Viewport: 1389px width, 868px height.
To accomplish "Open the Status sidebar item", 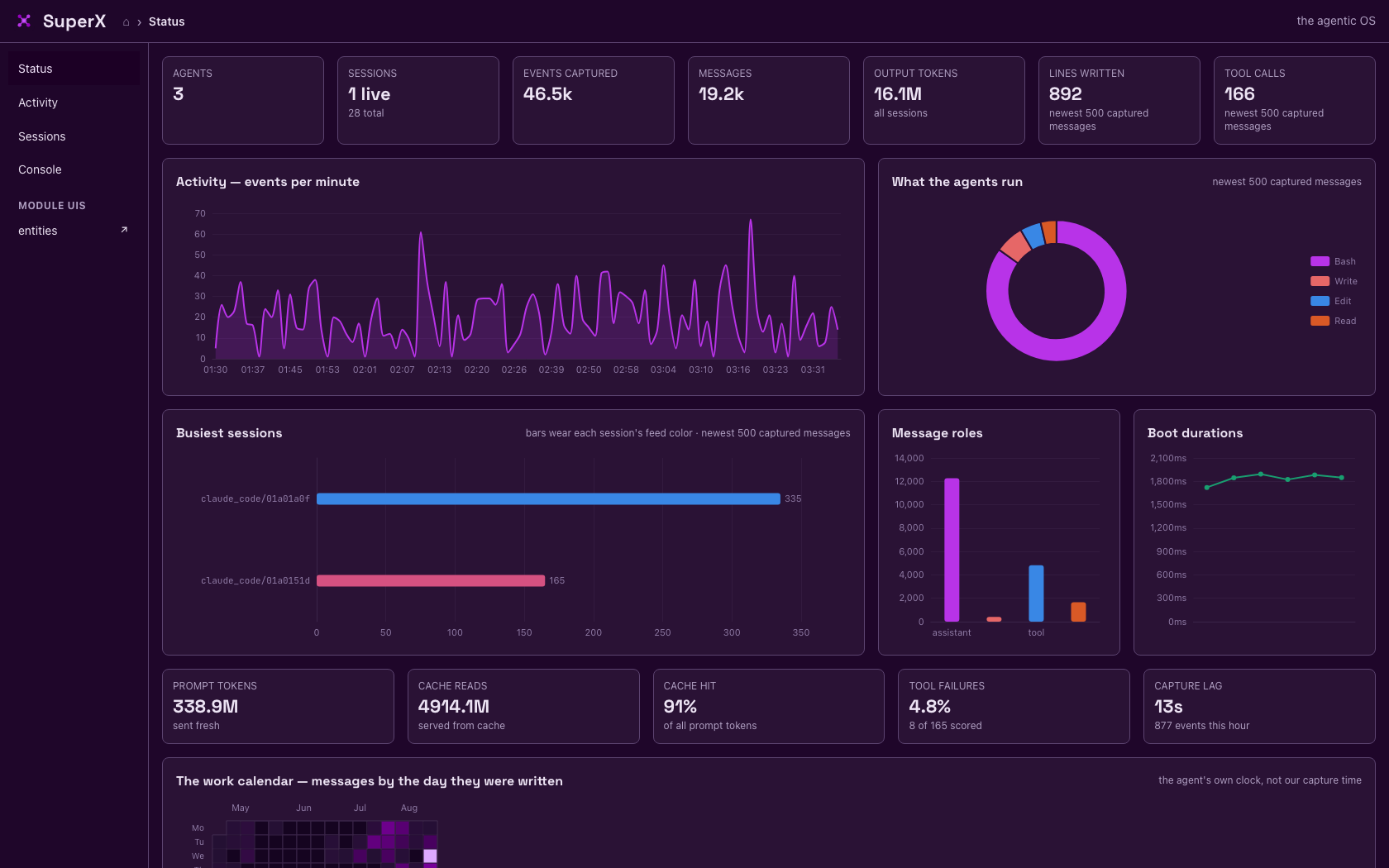I will pyautogui.click(x=74, y=69).
